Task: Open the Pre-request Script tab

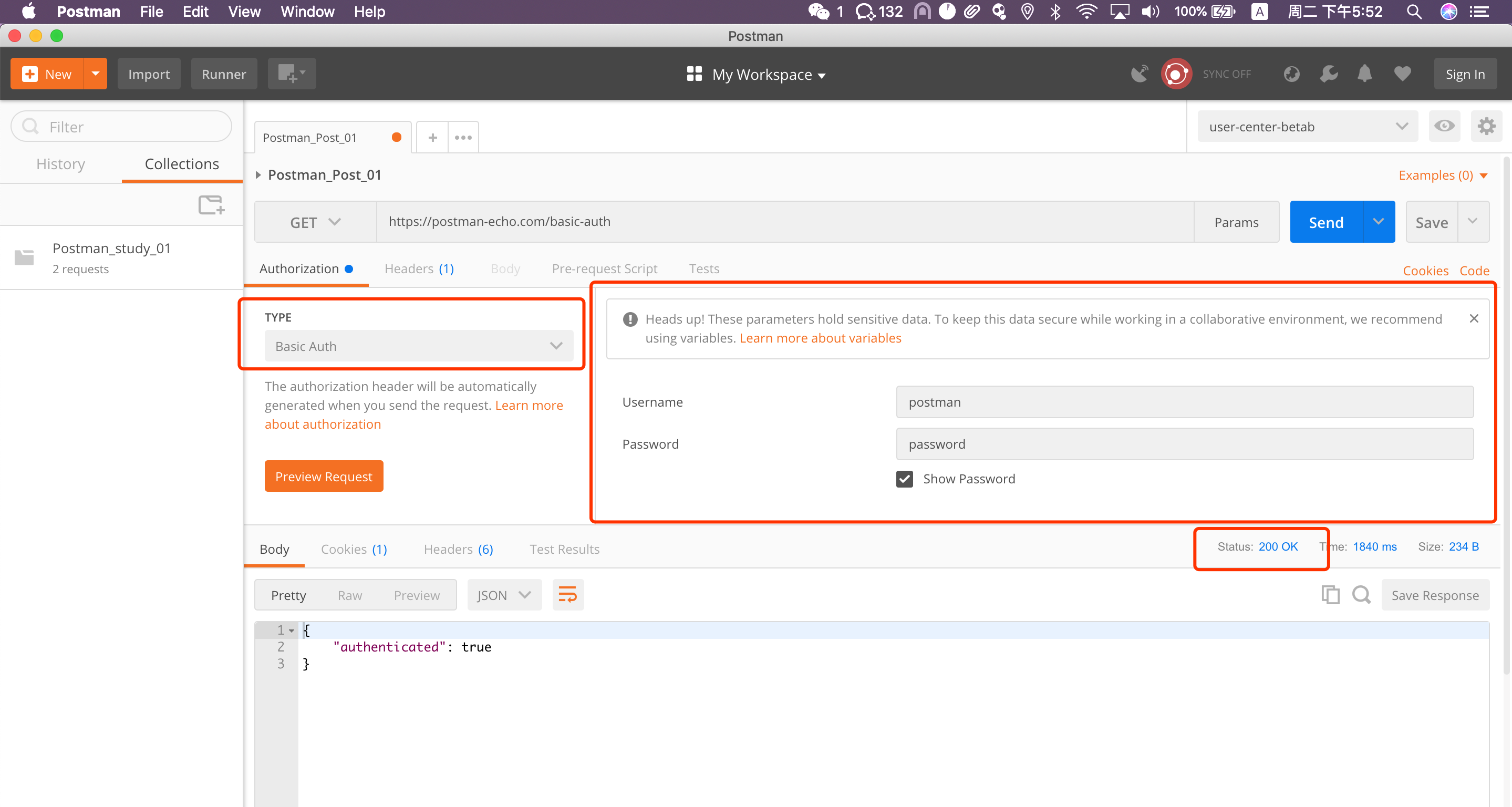Action: click(x=604, y=269)
